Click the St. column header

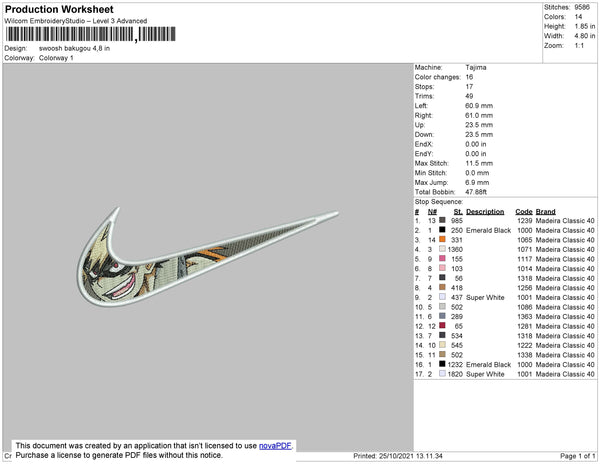coord(458,212)
